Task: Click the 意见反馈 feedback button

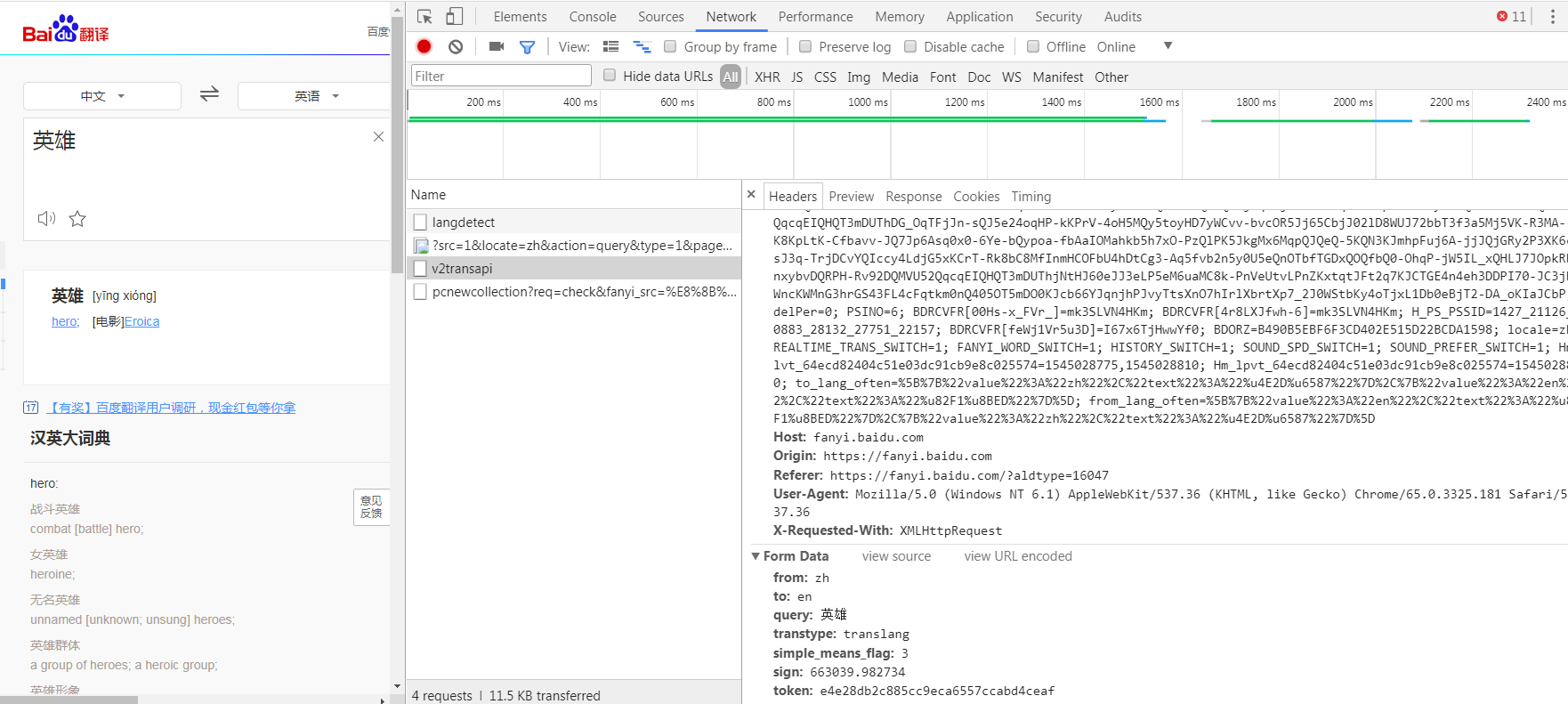Action: pos(371,507)
